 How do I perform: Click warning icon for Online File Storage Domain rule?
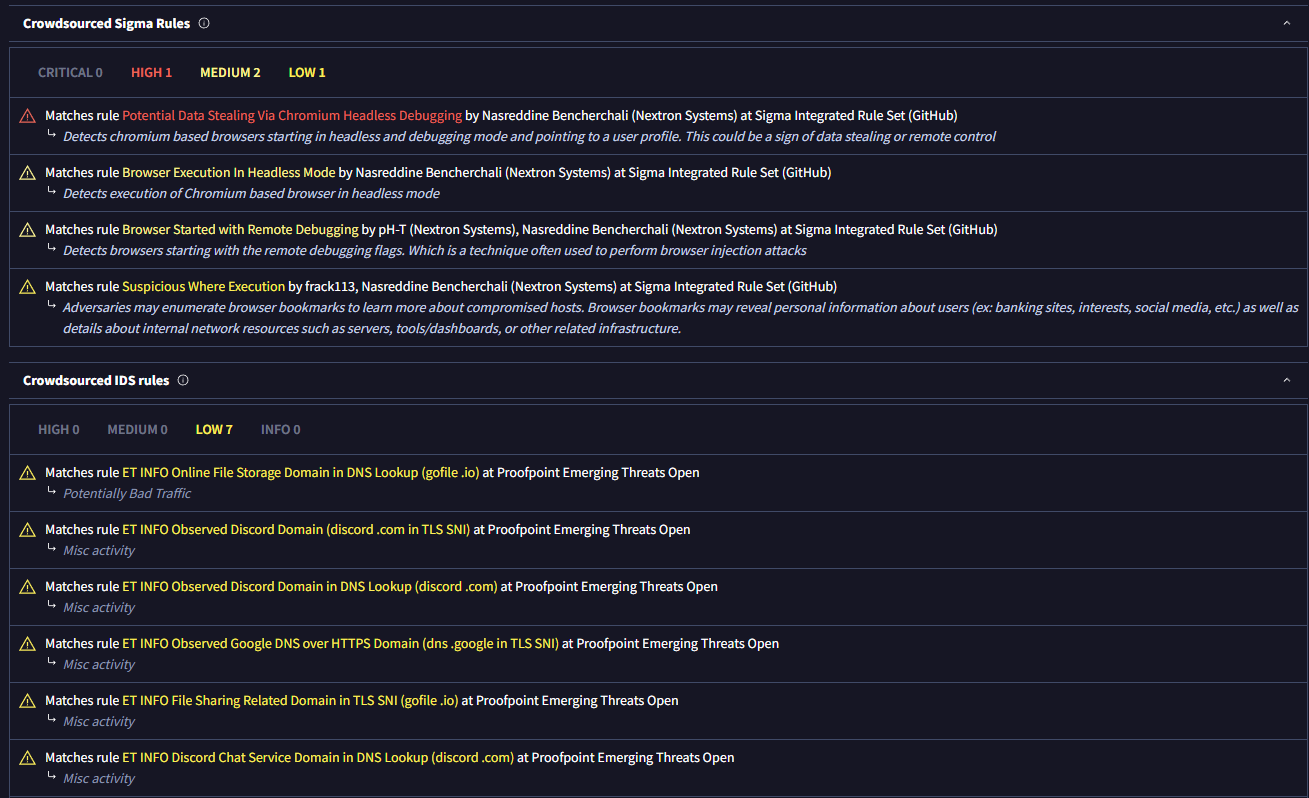pos(28,473)
